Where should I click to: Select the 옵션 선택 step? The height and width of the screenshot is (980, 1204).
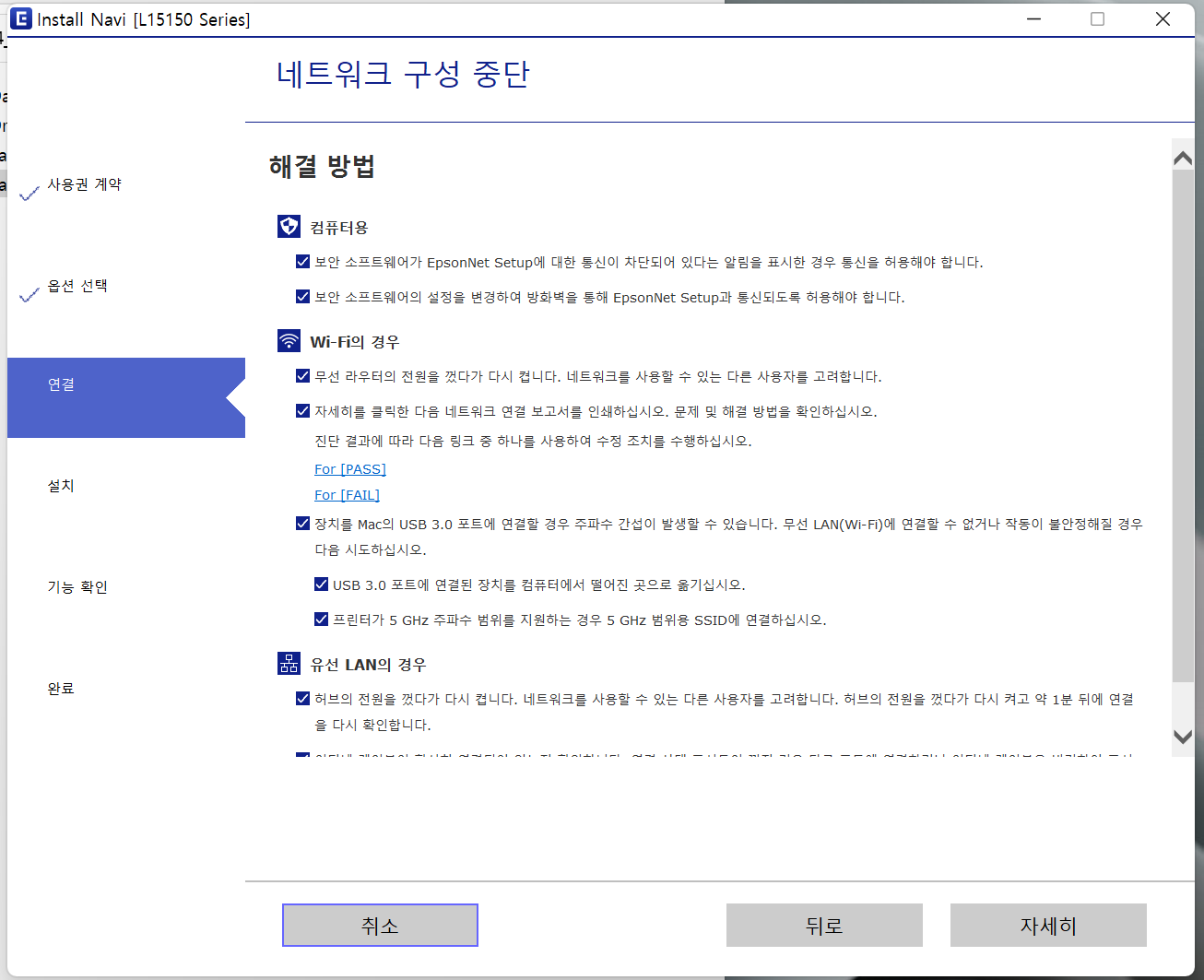pyautogui.click(x=77, y=286)
